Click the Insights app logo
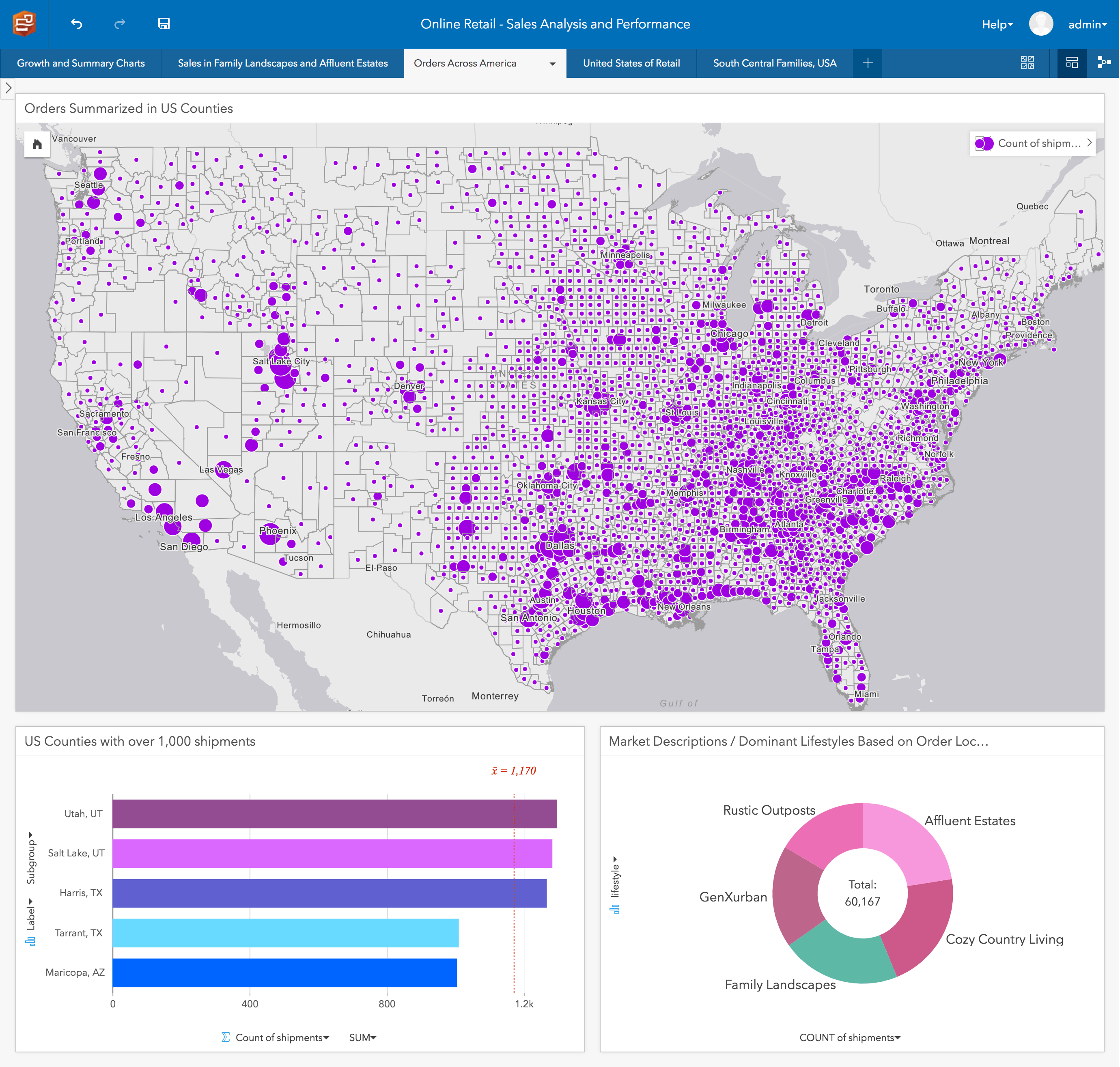 point(24,24)
